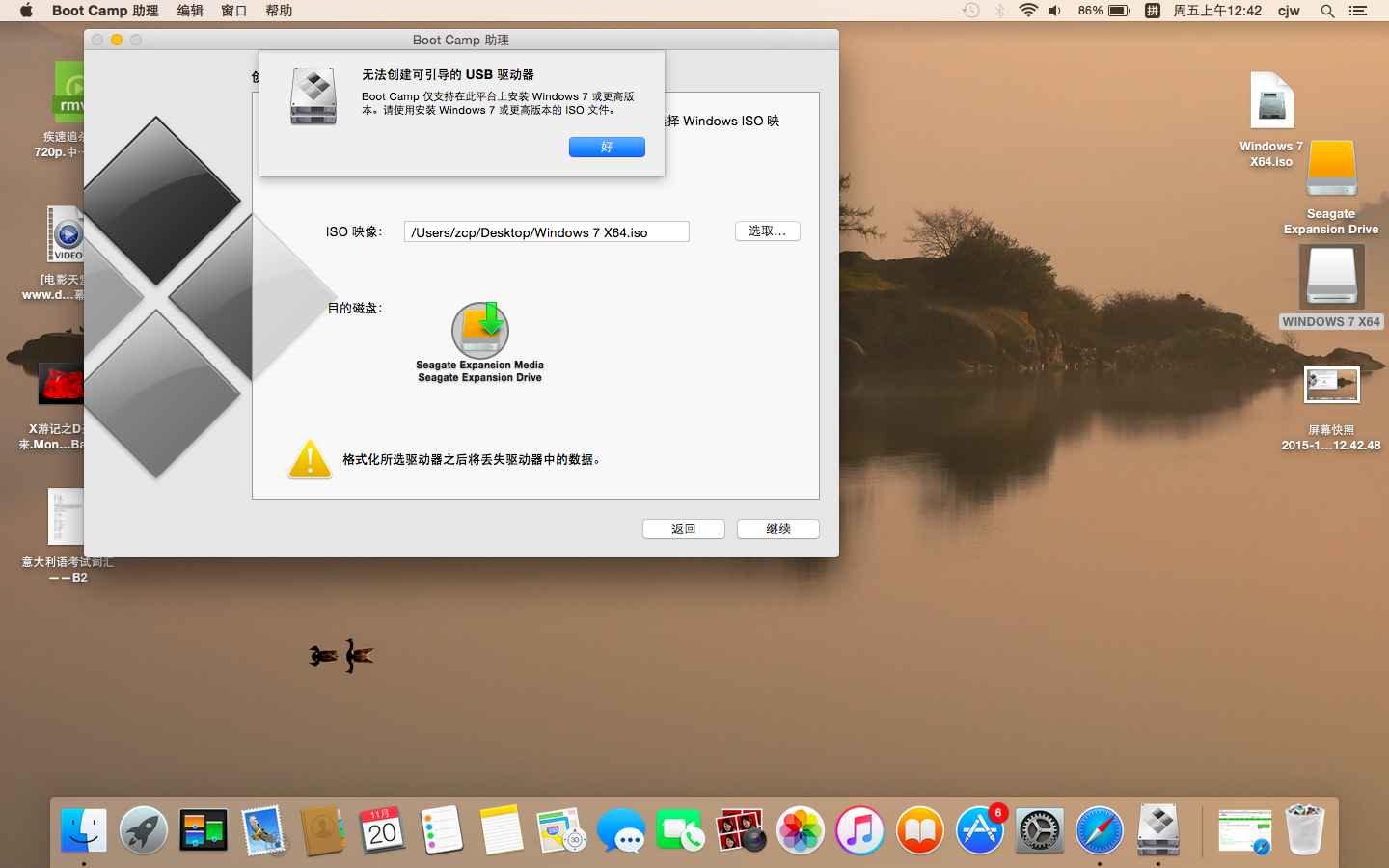Open Maps in the Dock
This screenshot has height=868, width=1389.
[x=561, y=829]
